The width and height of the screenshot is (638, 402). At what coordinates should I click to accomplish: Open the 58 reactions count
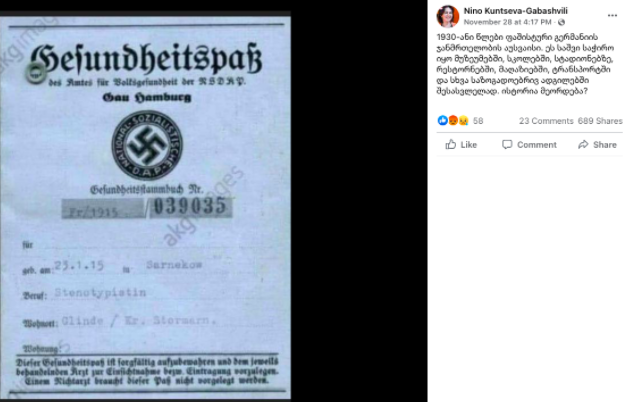478,121
